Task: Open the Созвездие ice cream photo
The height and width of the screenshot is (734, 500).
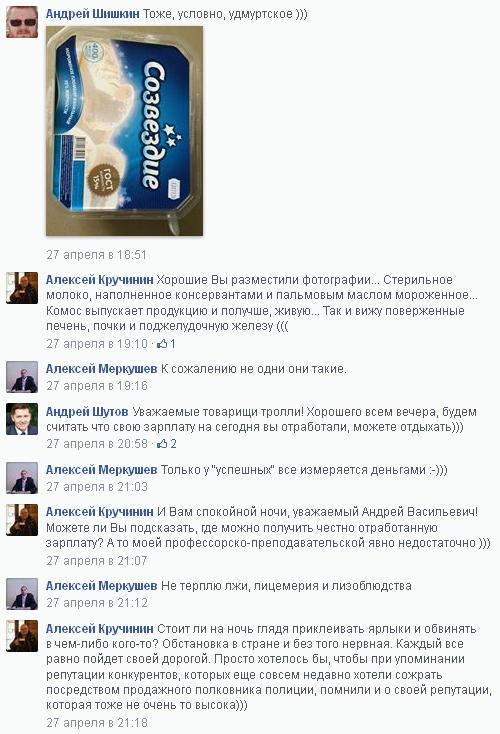Action: [125, 131]
